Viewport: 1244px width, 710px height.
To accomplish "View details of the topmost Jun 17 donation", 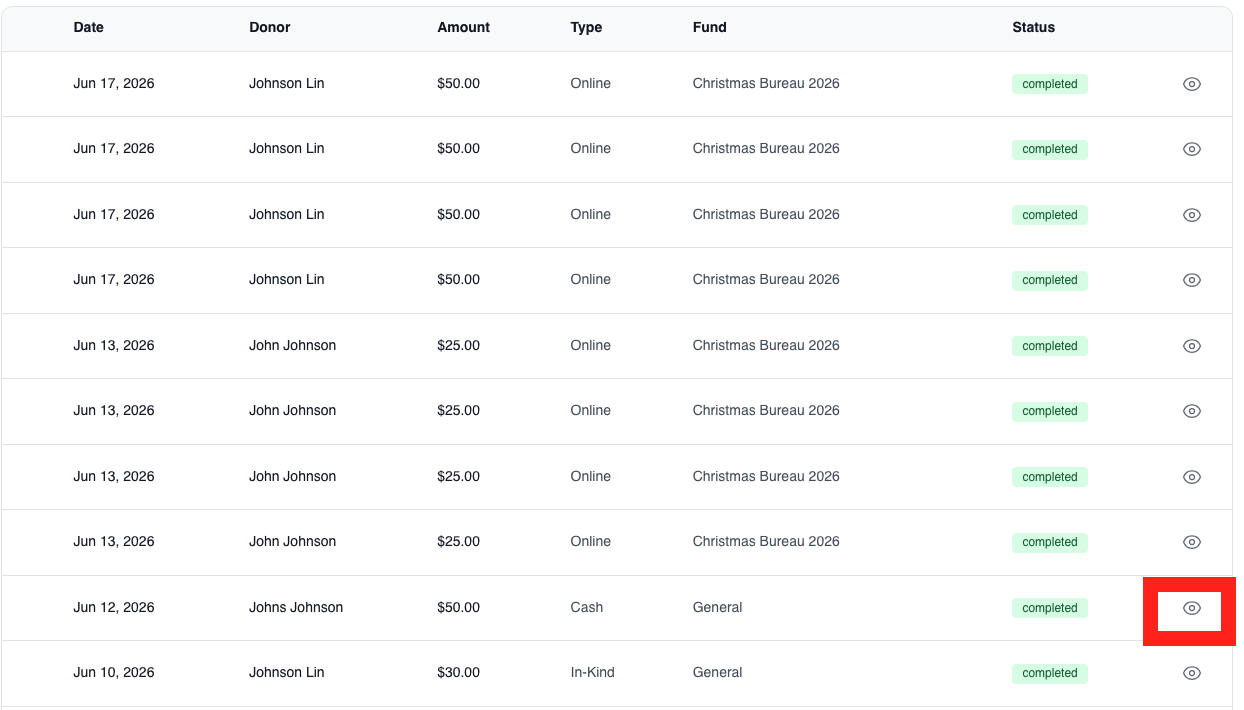I will tap(1191, 84).
